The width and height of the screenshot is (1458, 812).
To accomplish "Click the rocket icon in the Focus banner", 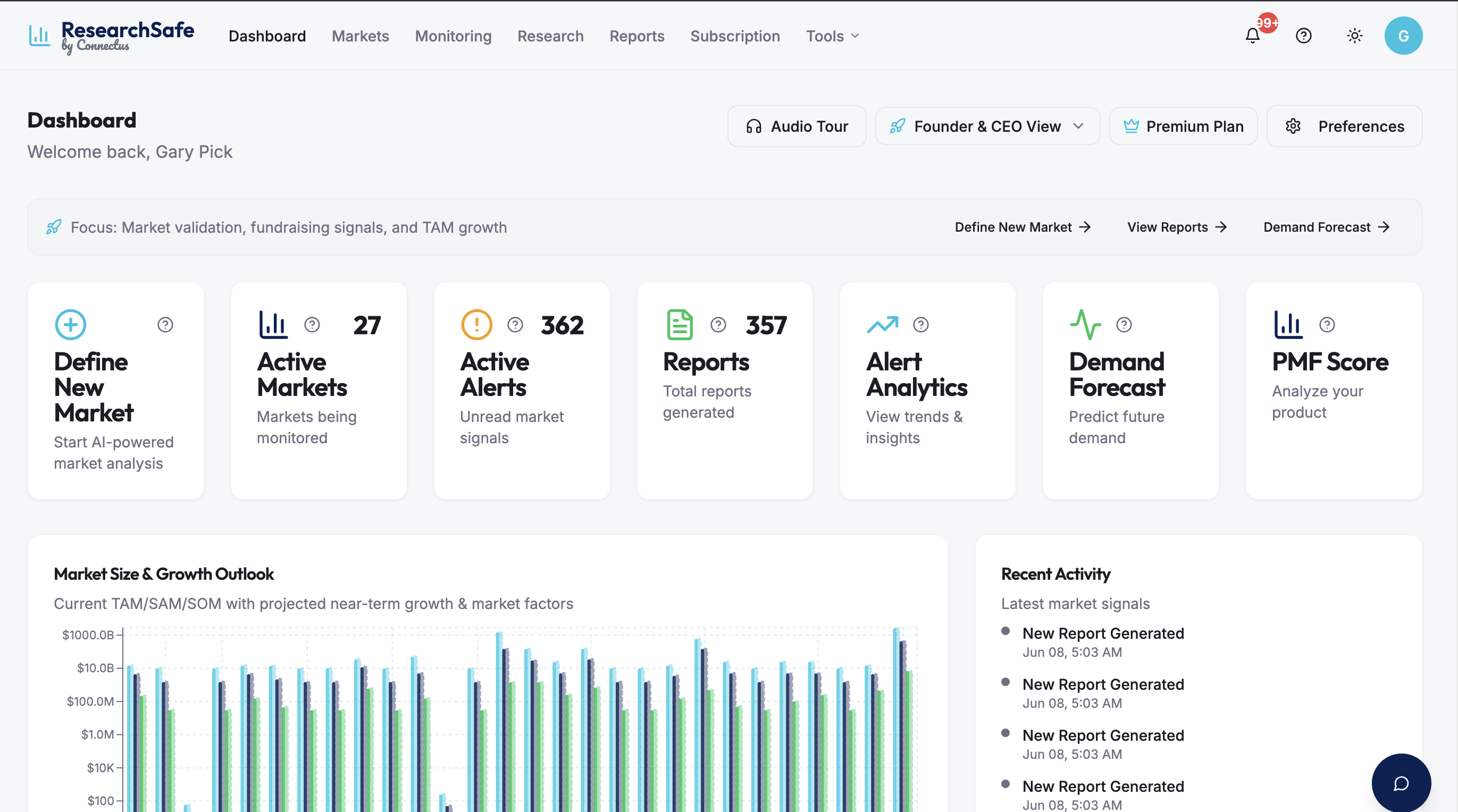I will tap(54, 227).
